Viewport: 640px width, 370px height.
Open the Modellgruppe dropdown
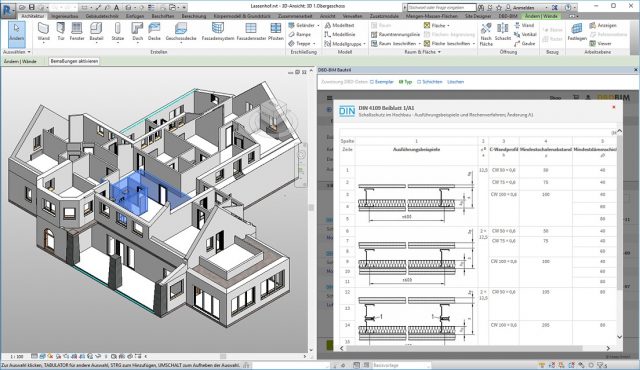click(x=364, y=43)
